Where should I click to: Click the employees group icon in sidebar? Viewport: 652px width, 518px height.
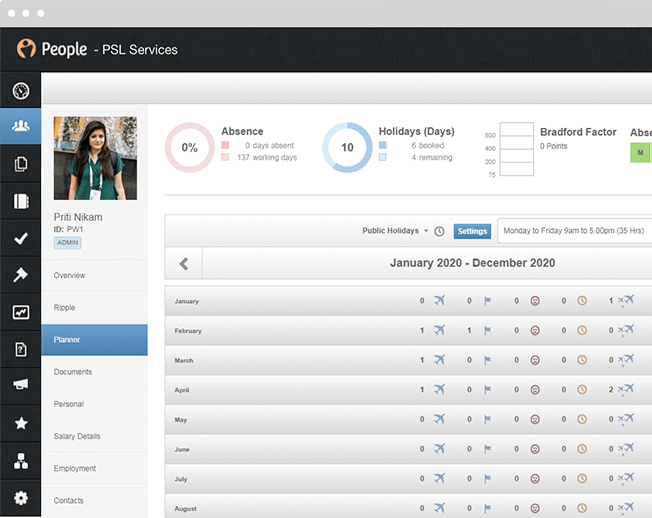point(20,127)
